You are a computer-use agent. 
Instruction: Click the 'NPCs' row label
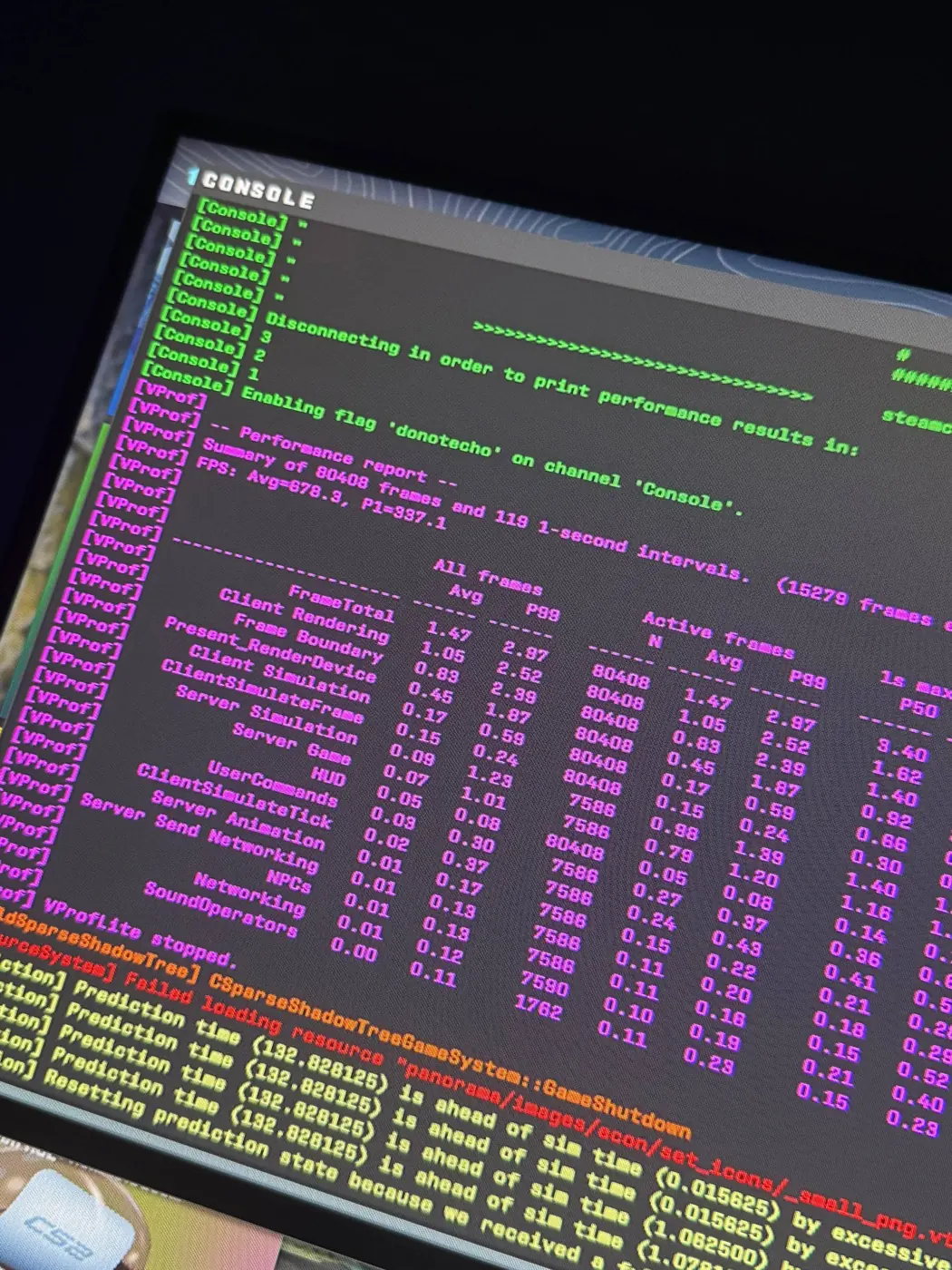[x=289, y=880]
